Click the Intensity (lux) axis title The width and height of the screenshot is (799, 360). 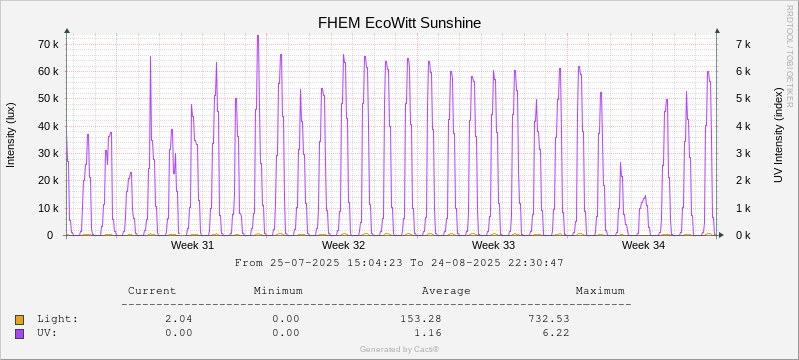(11, 135)
